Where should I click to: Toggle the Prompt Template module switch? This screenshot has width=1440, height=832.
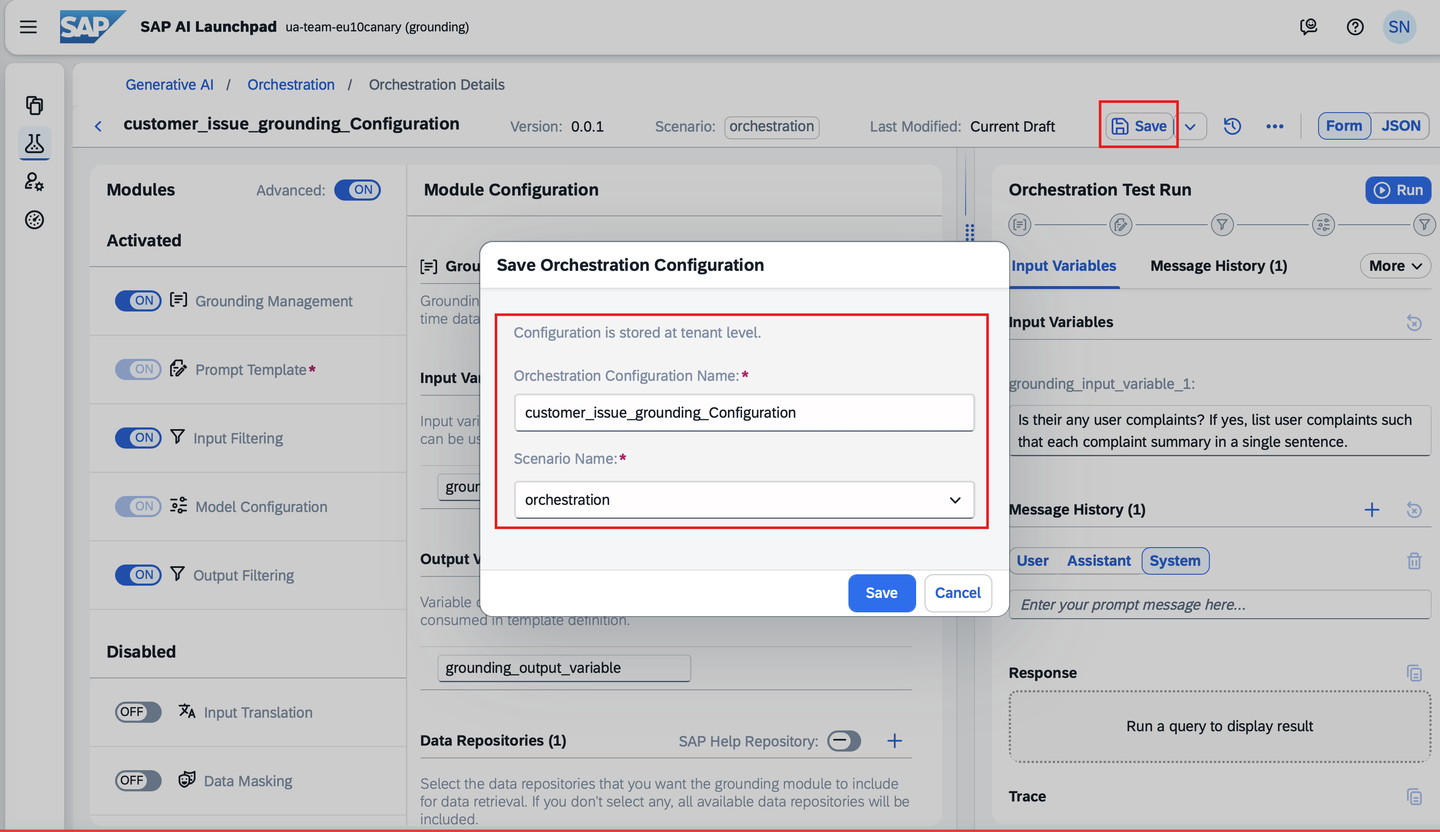(x=138, y=369)
